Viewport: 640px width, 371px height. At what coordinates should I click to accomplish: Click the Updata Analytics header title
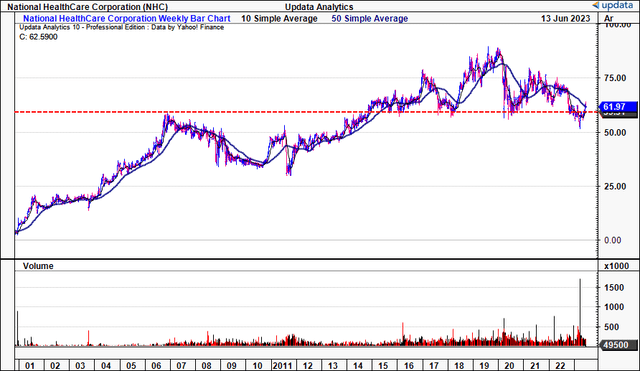(x=319, y=7)
